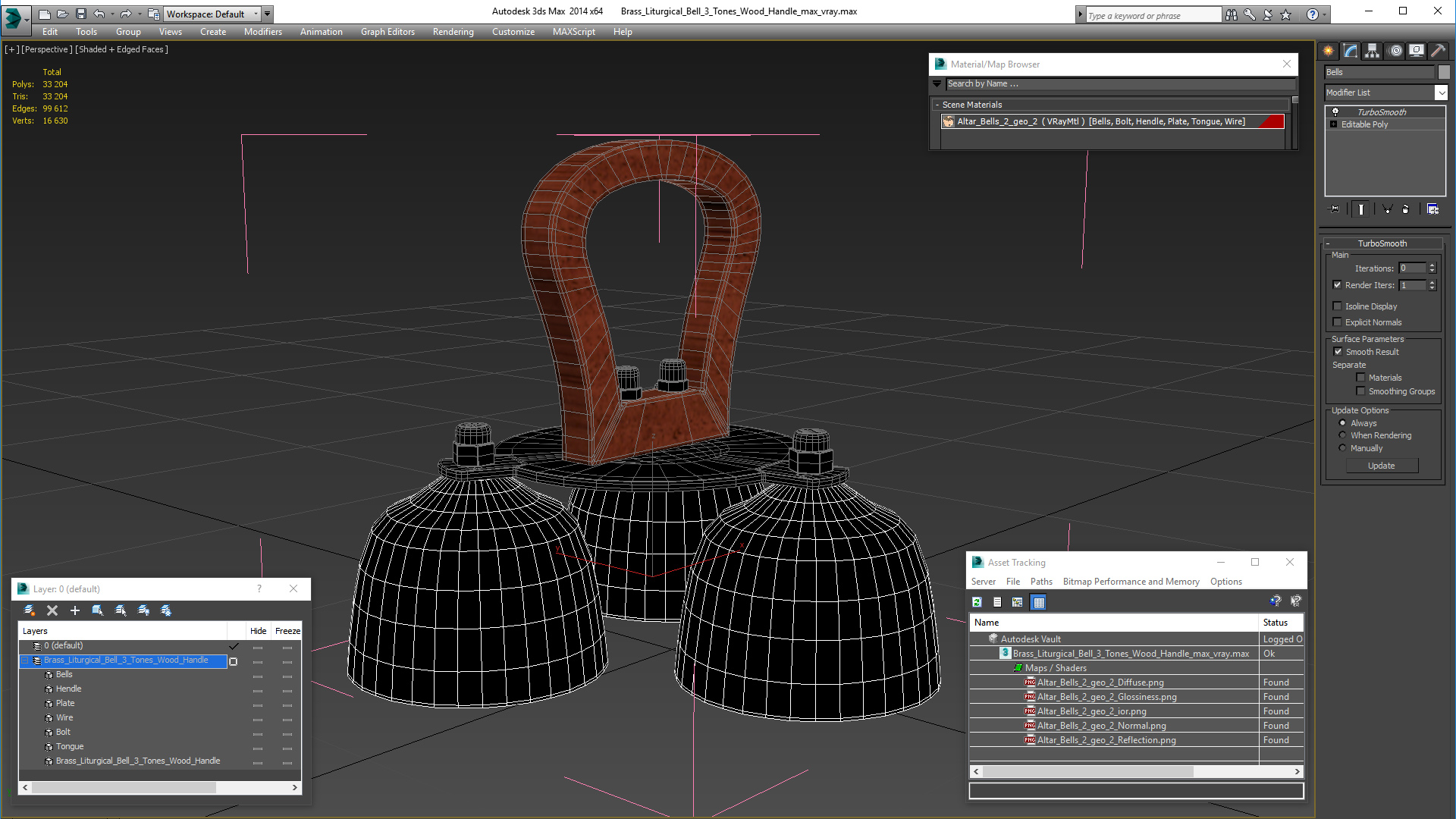The image size is (1456, 819).
Task: Click the Undo arrow in toolbar
Action: 99,14
